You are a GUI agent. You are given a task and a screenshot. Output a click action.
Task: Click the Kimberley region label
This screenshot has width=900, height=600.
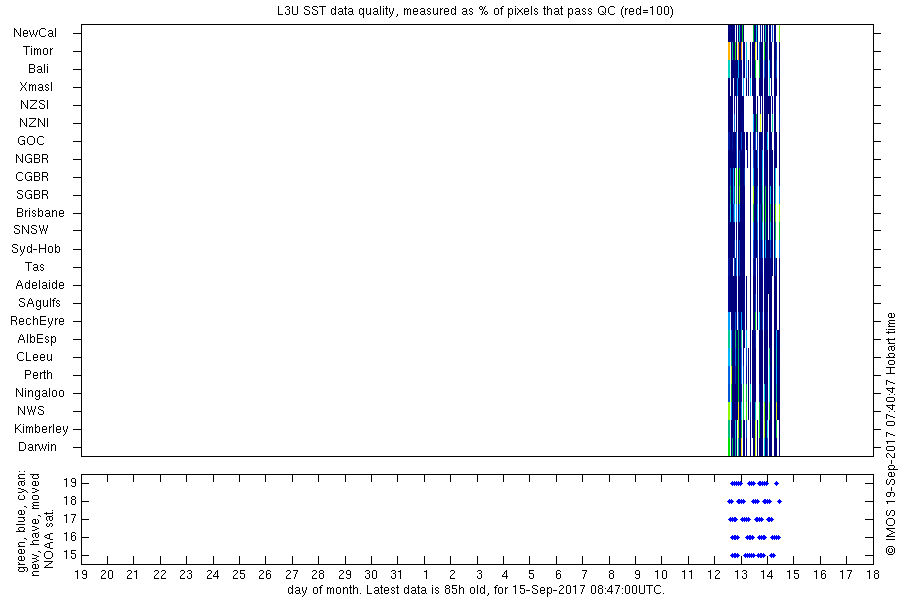click(41, 429)
